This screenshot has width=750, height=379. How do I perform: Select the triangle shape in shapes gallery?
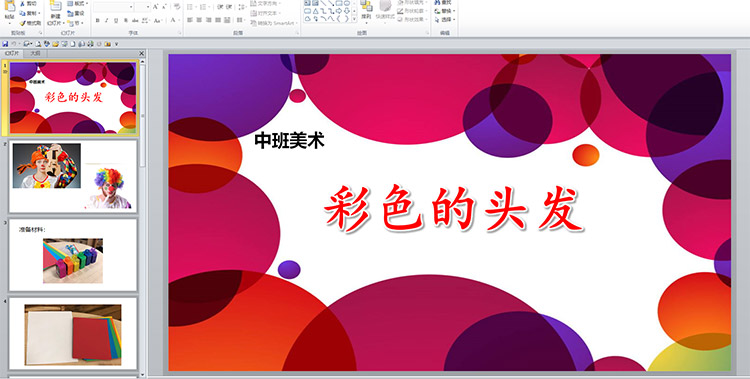316,11
